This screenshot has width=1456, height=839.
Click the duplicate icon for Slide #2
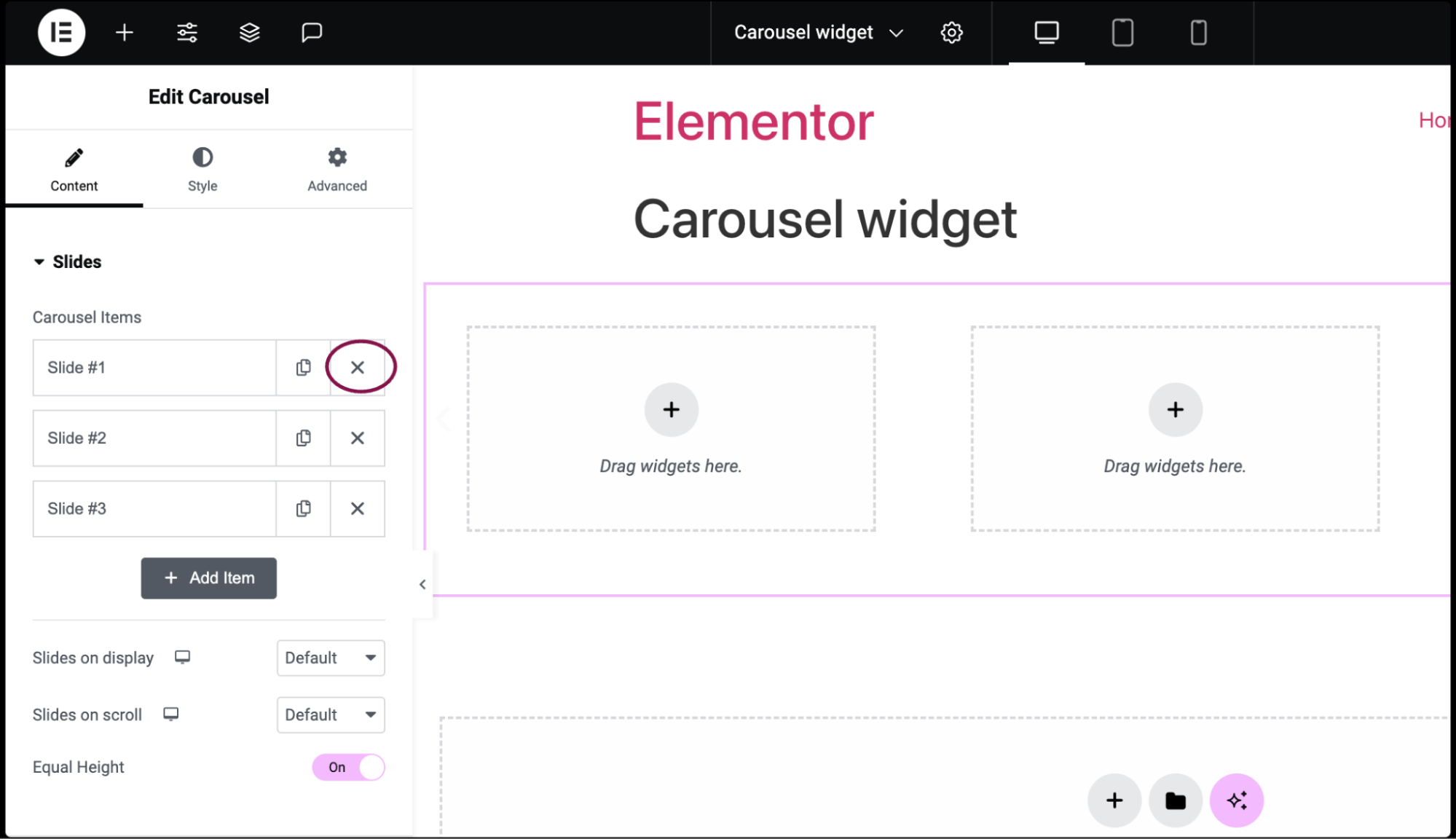click(x=303, y=438)
